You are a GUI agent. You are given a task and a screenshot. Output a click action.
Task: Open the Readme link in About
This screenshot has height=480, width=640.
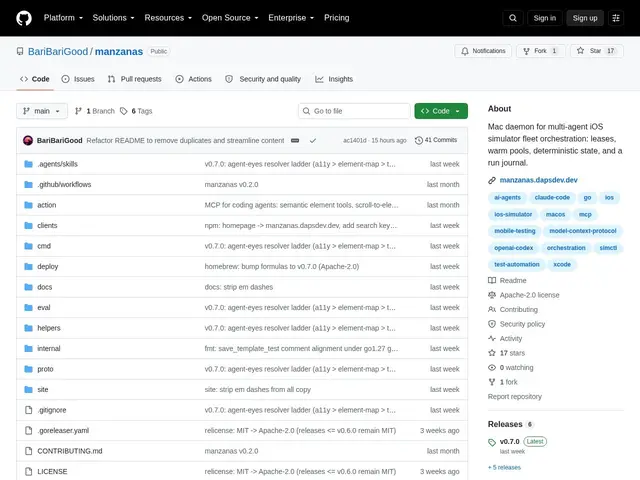(507, 280)
